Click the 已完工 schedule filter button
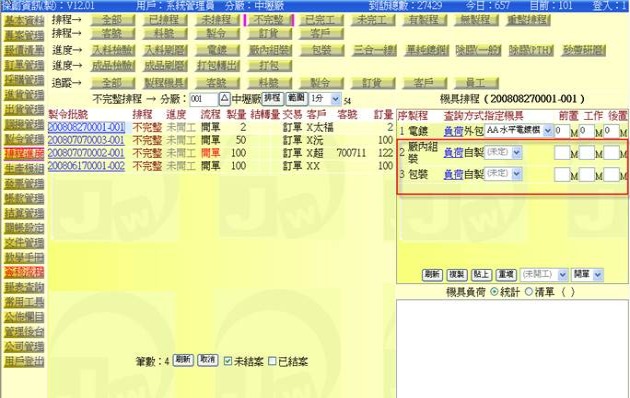 321,20
